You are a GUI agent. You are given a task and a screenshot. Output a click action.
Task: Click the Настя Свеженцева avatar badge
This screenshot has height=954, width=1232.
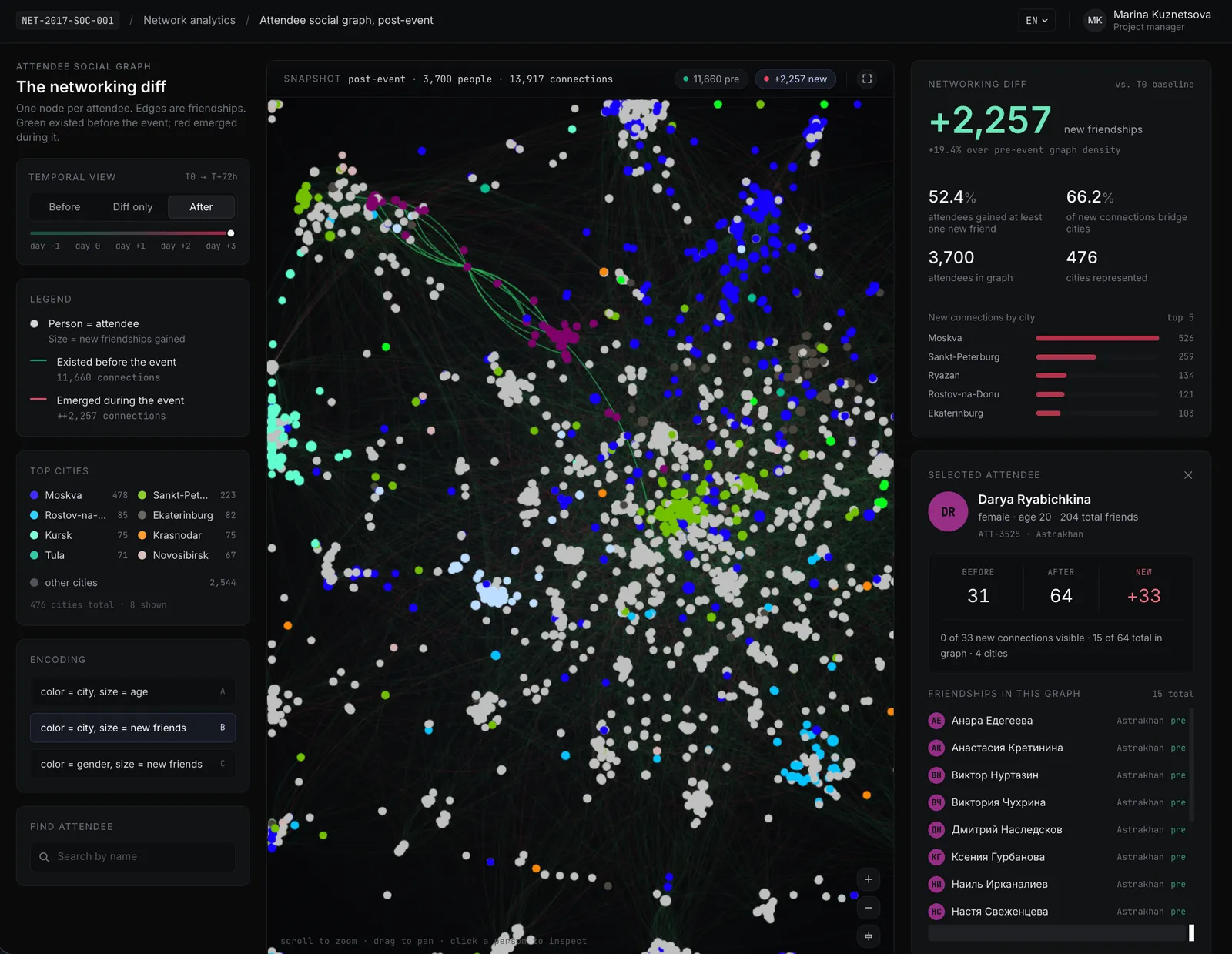pyautogui.click(x=936, y=912)
